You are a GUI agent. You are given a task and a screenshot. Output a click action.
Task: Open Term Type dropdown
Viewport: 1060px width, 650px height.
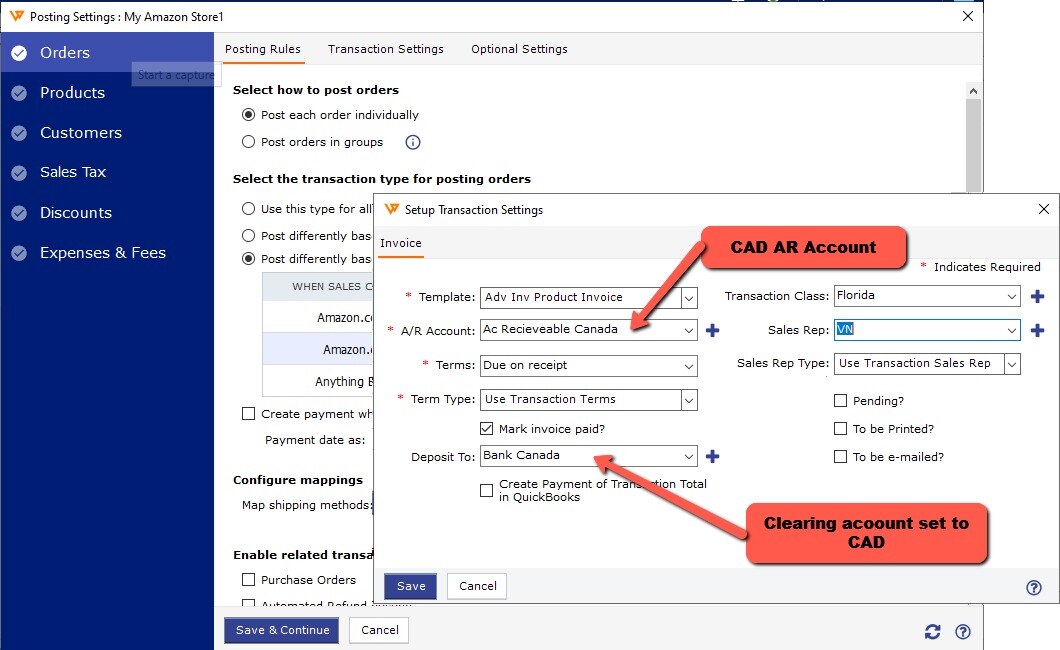(x=689, y=399)
